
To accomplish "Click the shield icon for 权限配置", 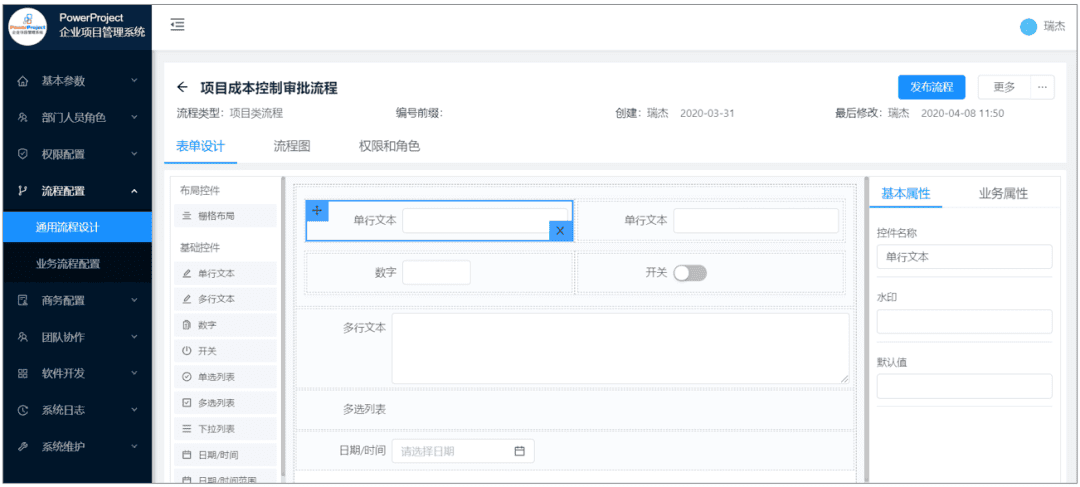I will click(x=23, y=154).
